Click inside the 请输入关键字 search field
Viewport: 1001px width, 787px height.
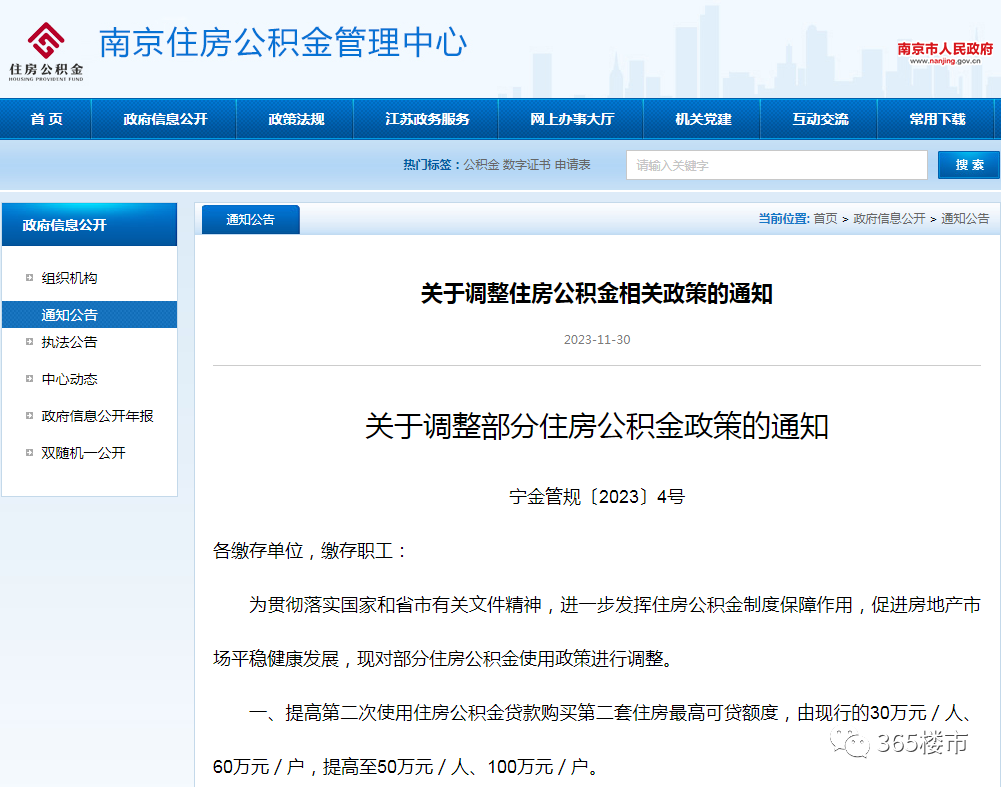(x=776, y=164)
